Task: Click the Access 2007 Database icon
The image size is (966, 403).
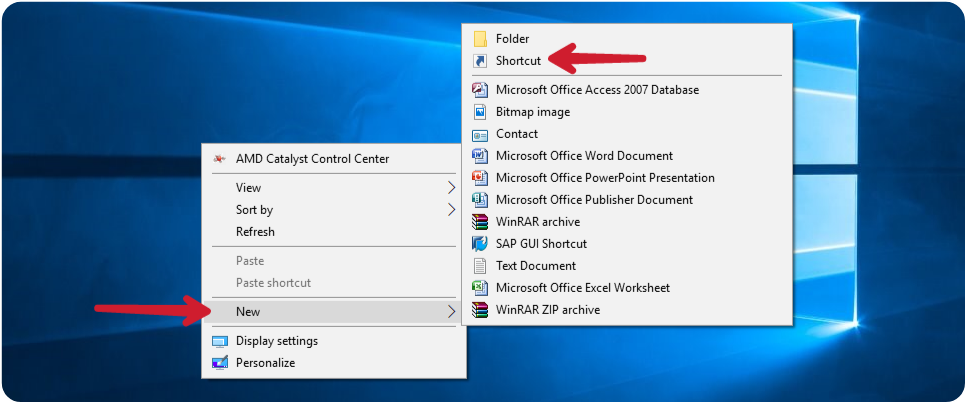Action: tap(480, 90)
